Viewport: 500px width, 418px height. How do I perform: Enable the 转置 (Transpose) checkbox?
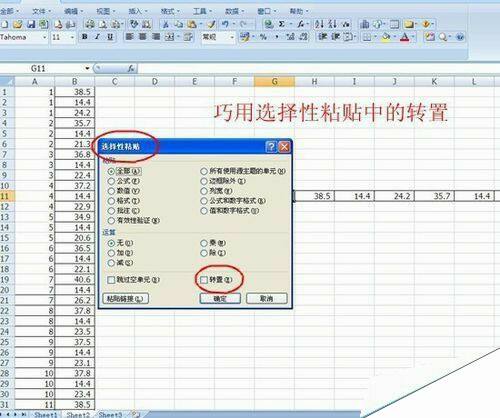click(x=204, y=280)
